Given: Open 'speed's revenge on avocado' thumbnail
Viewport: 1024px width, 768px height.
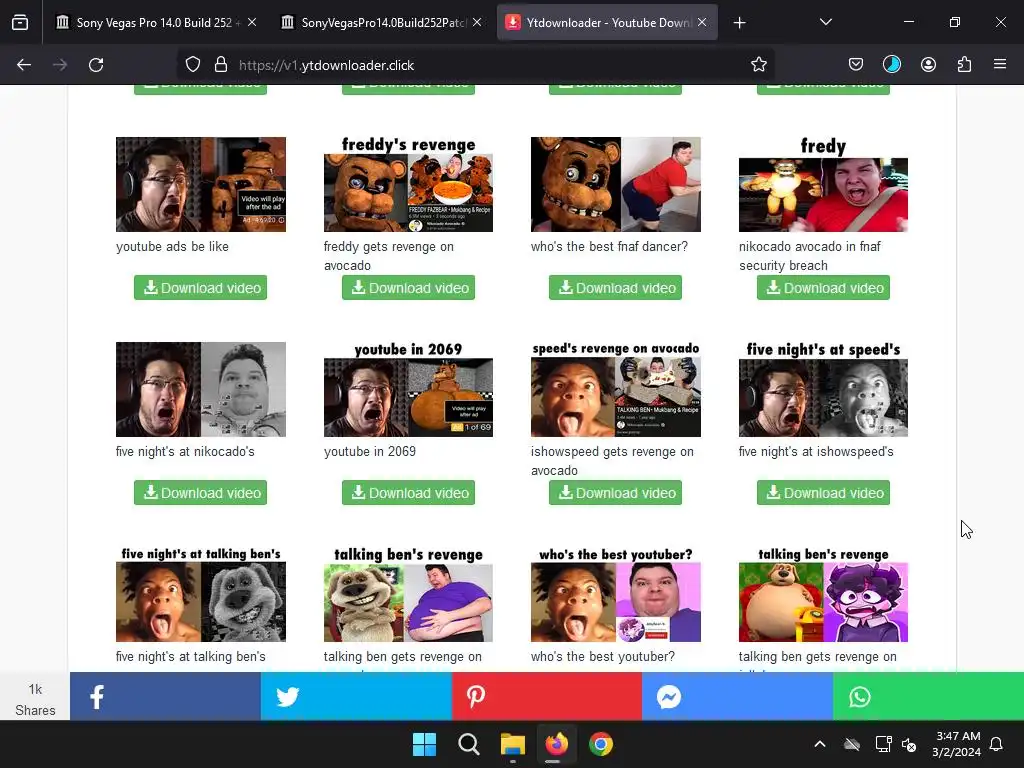Looking at the screenshot, I should (x=615, y=389).
